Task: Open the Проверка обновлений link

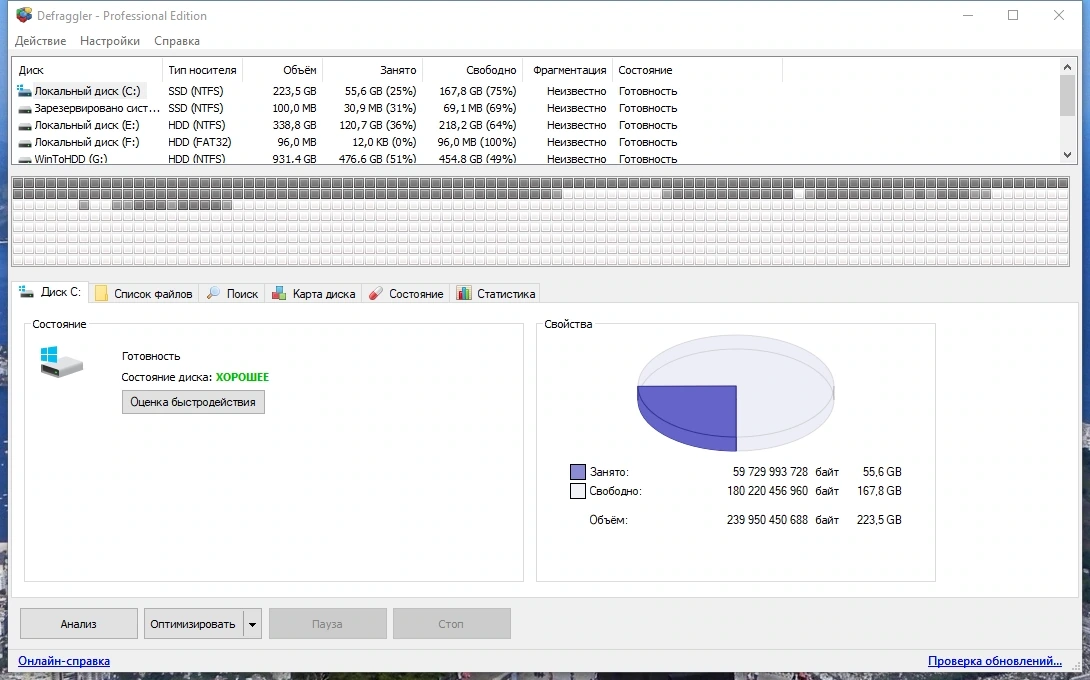Action: 995,661
